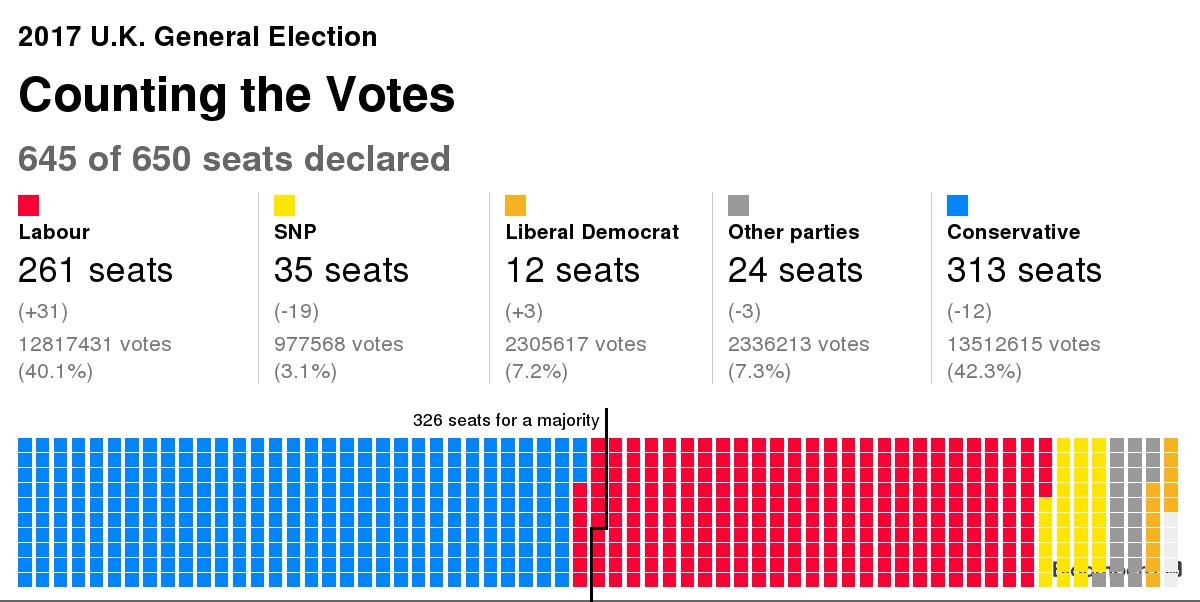Select the Other parties label
The height and width of the screenshot is (602, 1200).
pos(793,232)
